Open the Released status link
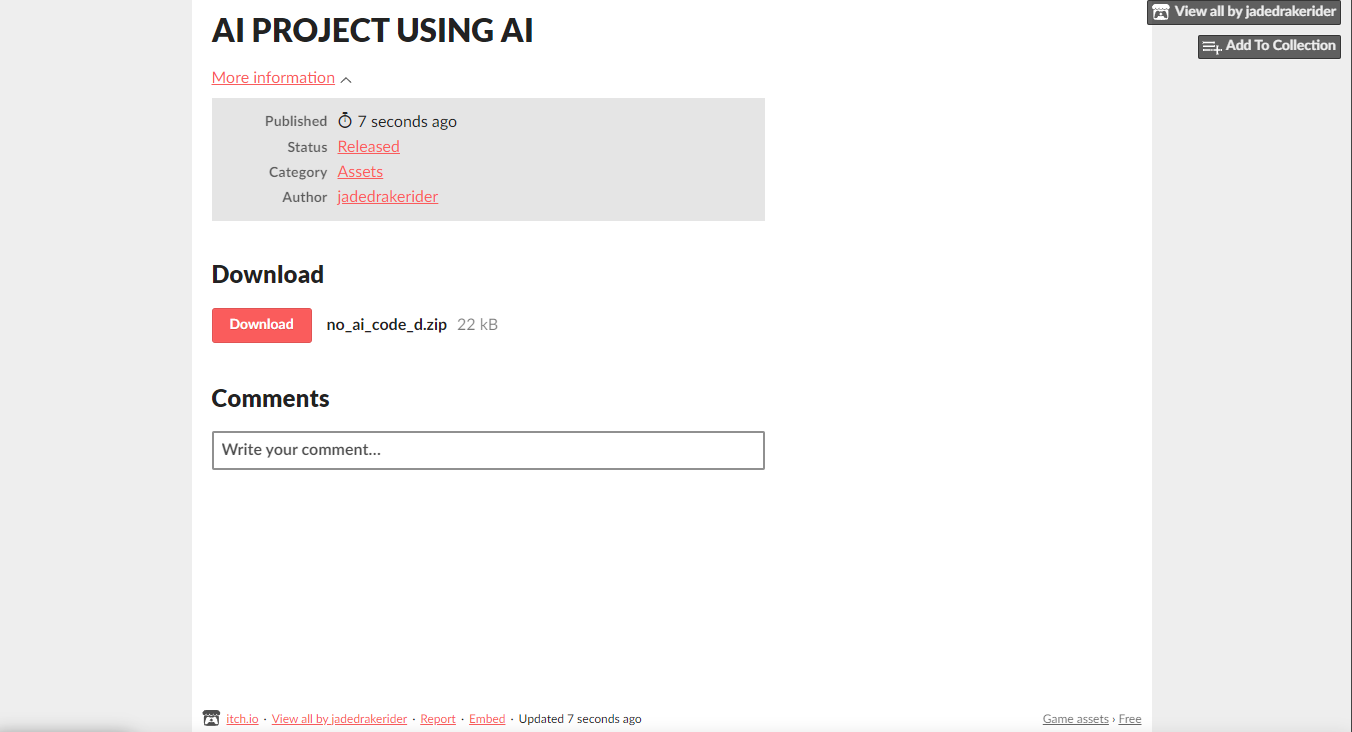This screenshot has height=732, width=1352. (x=368, y=146)
